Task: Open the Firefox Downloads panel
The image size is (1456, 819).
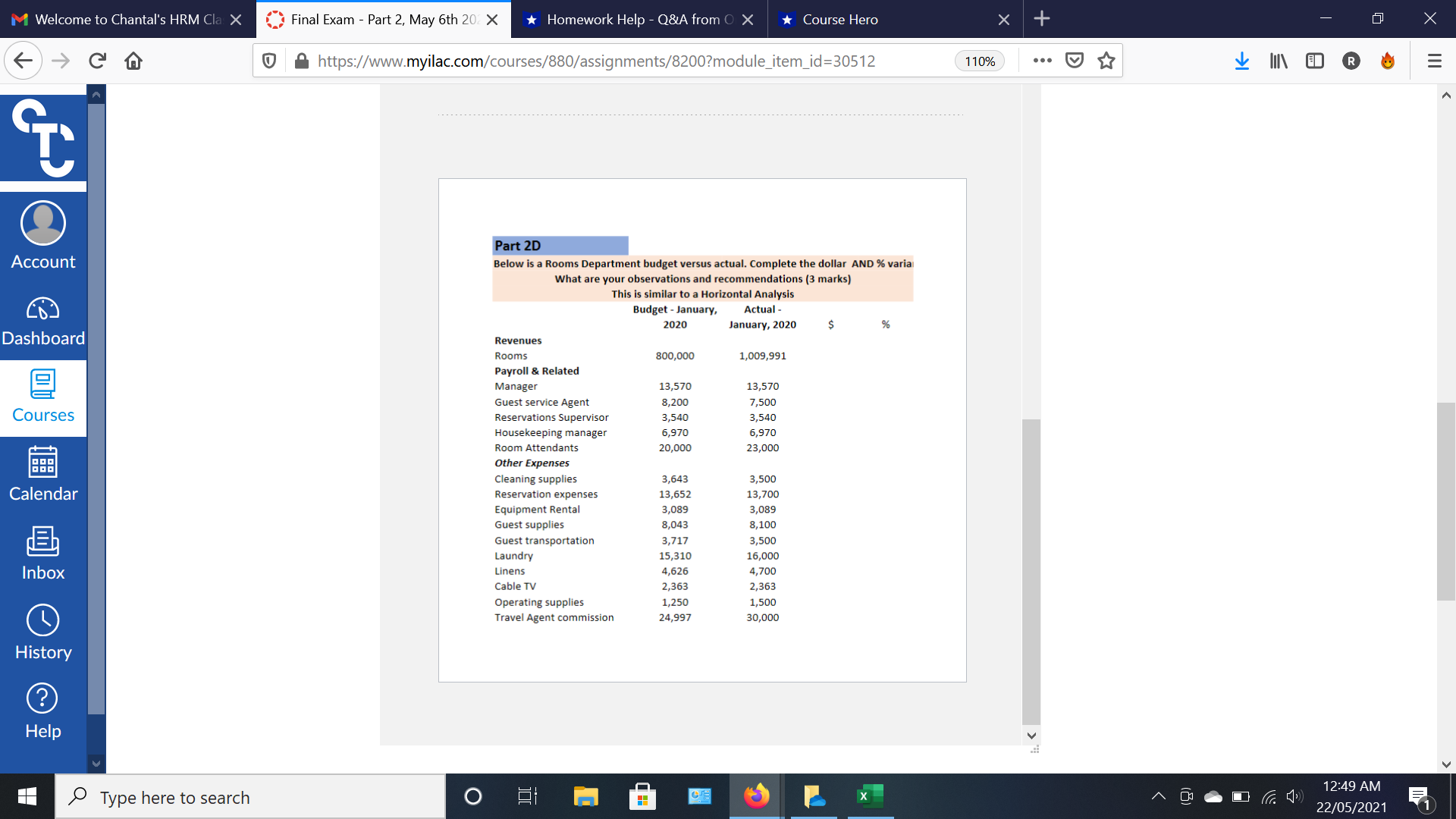Action: (1241, 61)
